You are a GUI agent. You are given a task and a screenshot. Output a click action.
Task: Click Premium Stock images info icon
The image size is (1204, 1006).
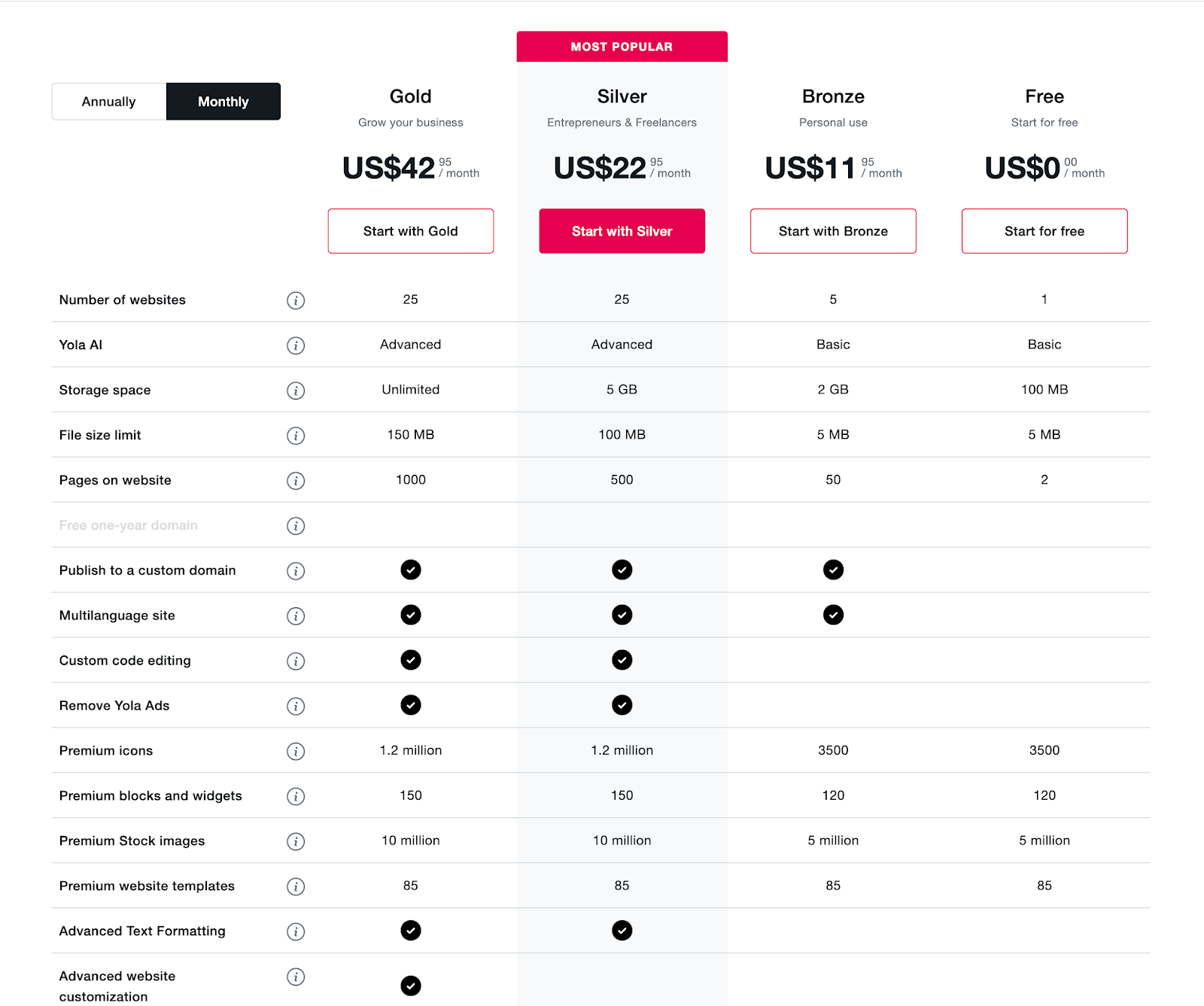(296, 841)
